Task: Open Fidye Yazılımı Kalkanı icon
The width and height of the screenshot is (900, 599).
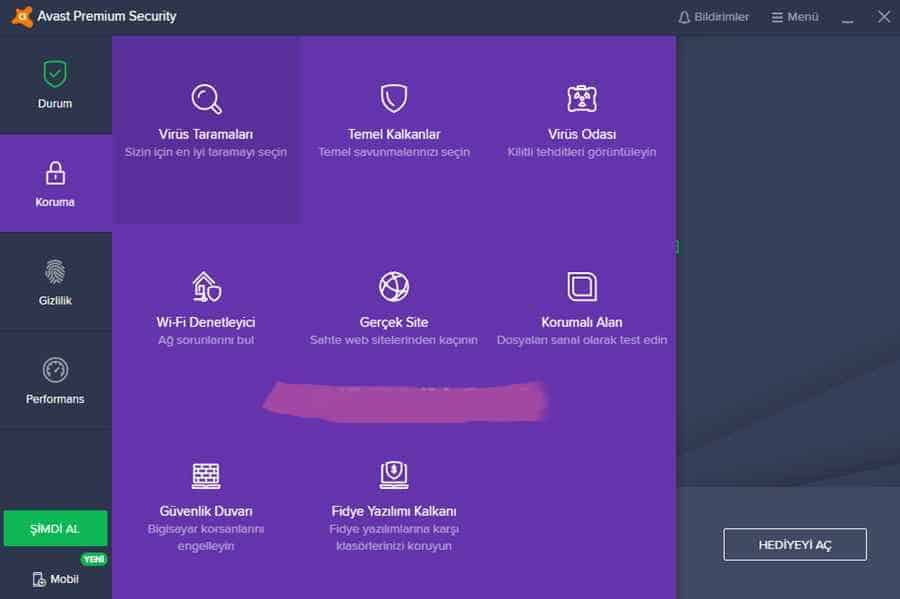Action: pos(394,475)
